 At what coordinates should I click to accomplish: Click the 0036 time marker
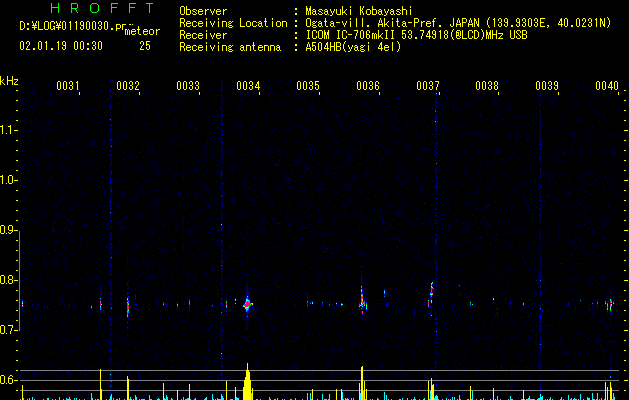click(x=368, y=85)
